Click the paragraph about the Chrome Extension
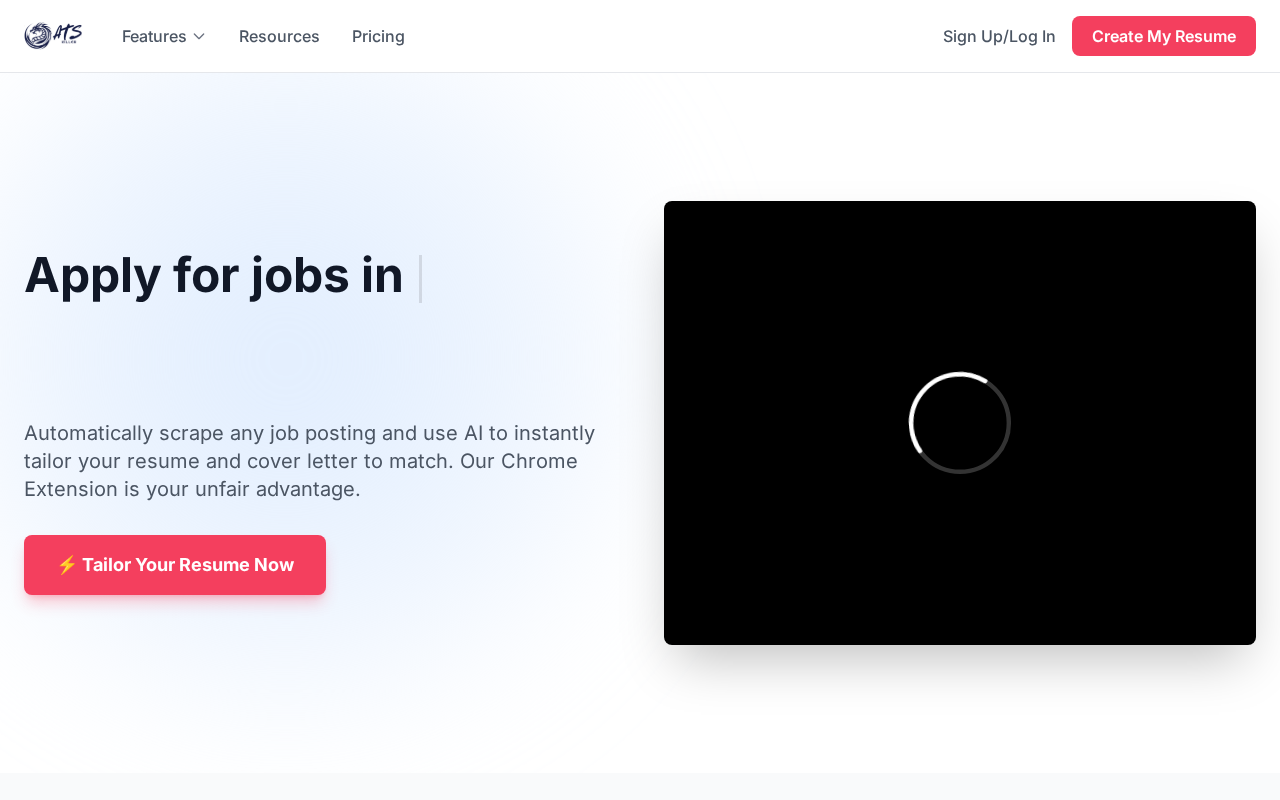The image size is (1280, 800). tap(310, 461)
